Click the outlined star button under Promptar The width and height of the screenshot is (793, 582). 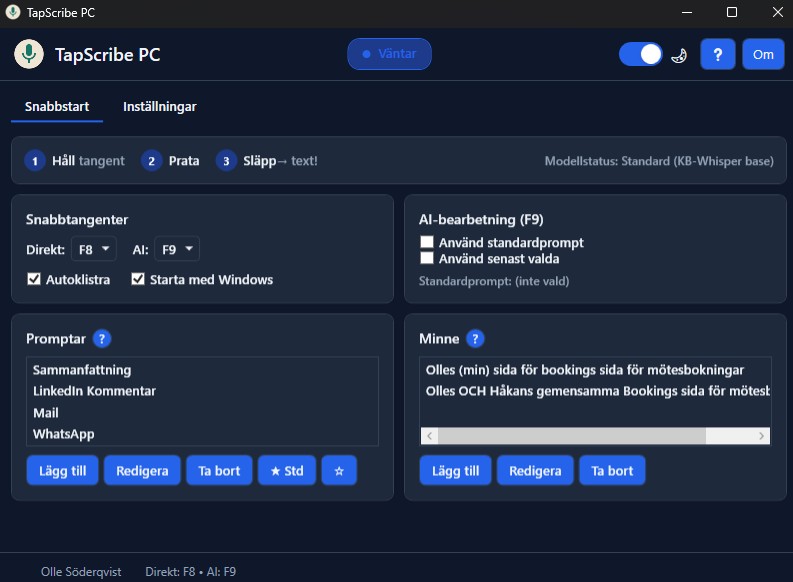[x=338, y=470]
